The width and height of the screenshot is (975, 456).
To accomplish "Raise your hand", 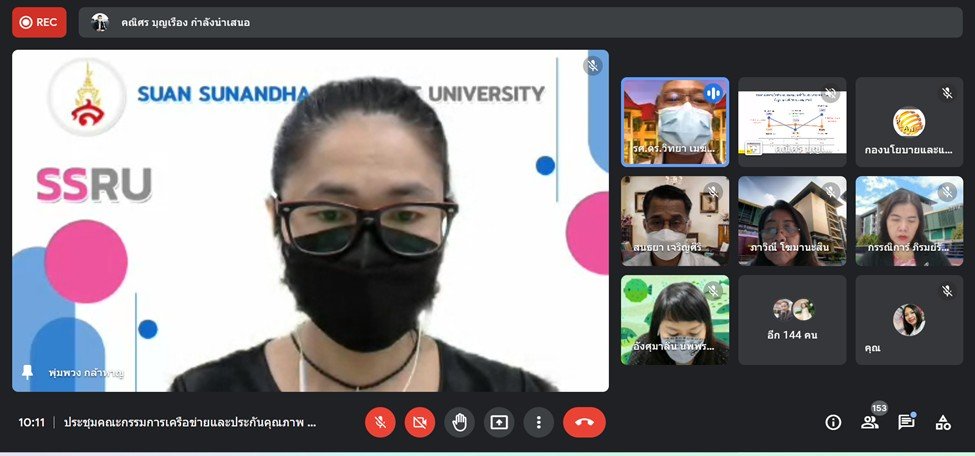I will [x=460, y=422].
